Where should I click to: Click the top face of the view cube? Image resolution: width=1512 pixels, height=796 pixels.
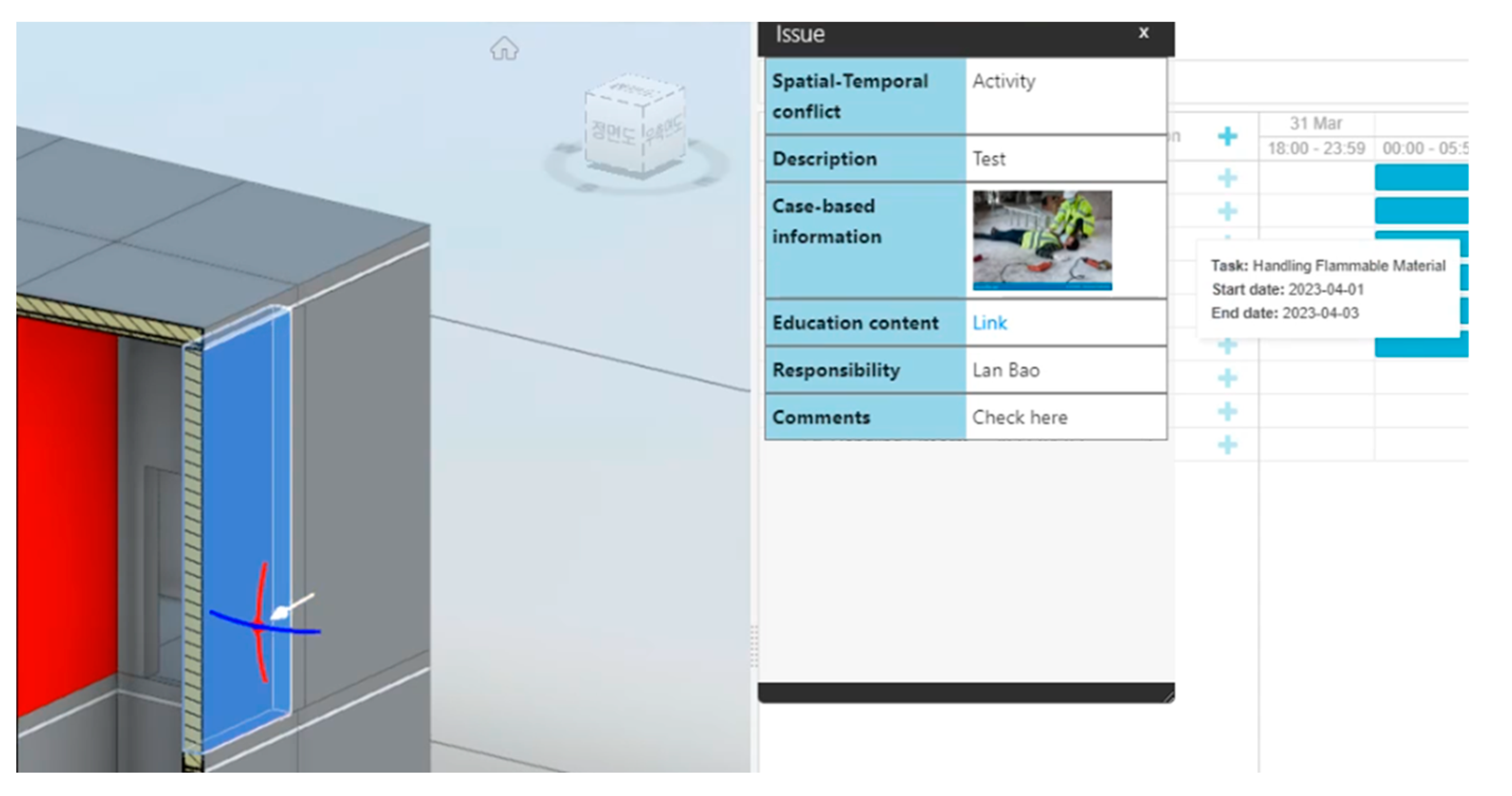(x=634, y=90)
